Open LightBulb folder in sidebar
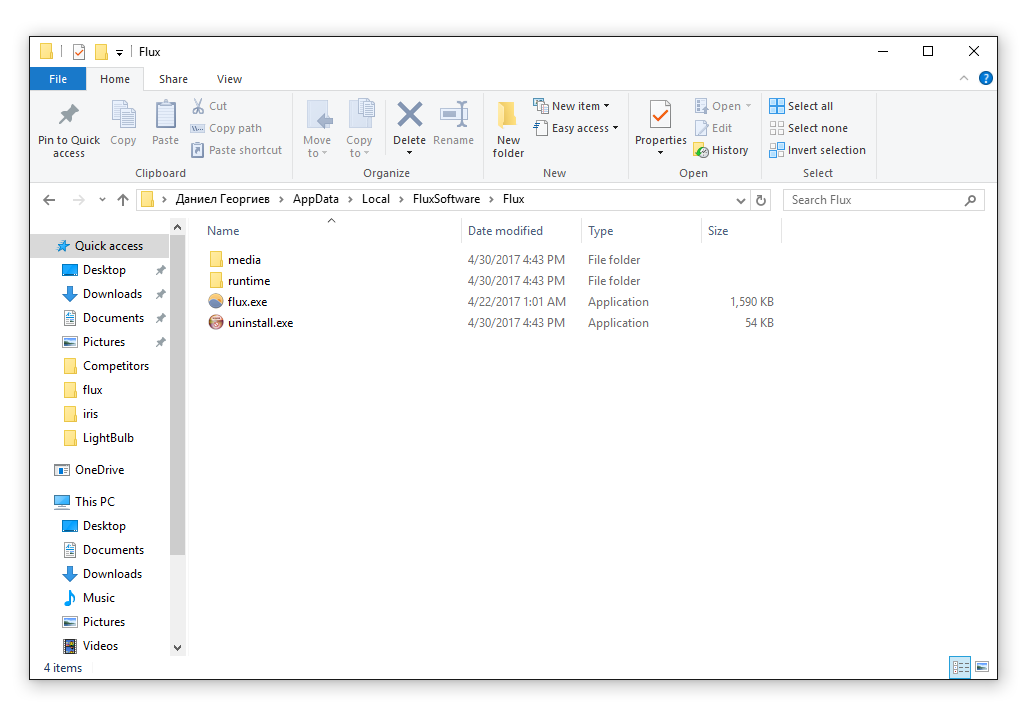1027x713 pixels. point(108,438)
